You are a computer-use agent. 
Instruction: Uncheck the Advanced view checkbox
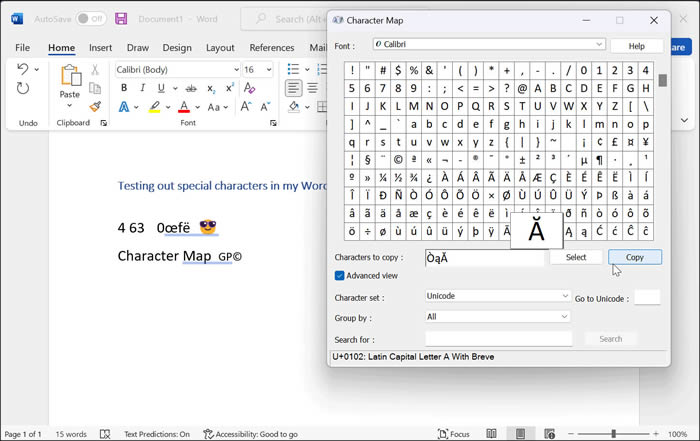pos(340,276)
